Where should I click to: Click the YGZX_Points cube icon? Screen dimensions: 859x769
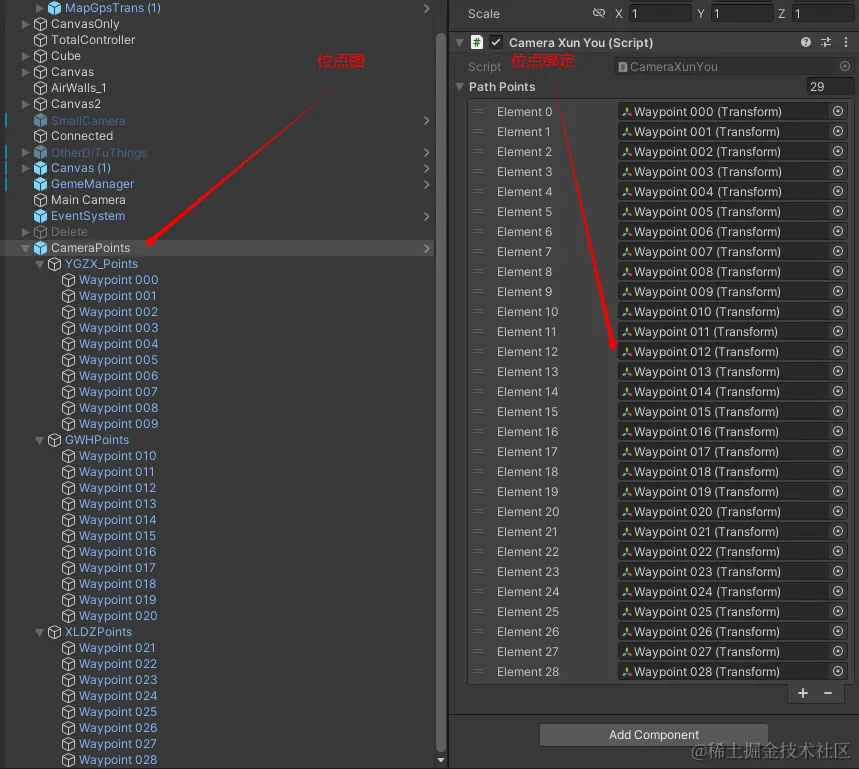[54, 264]
